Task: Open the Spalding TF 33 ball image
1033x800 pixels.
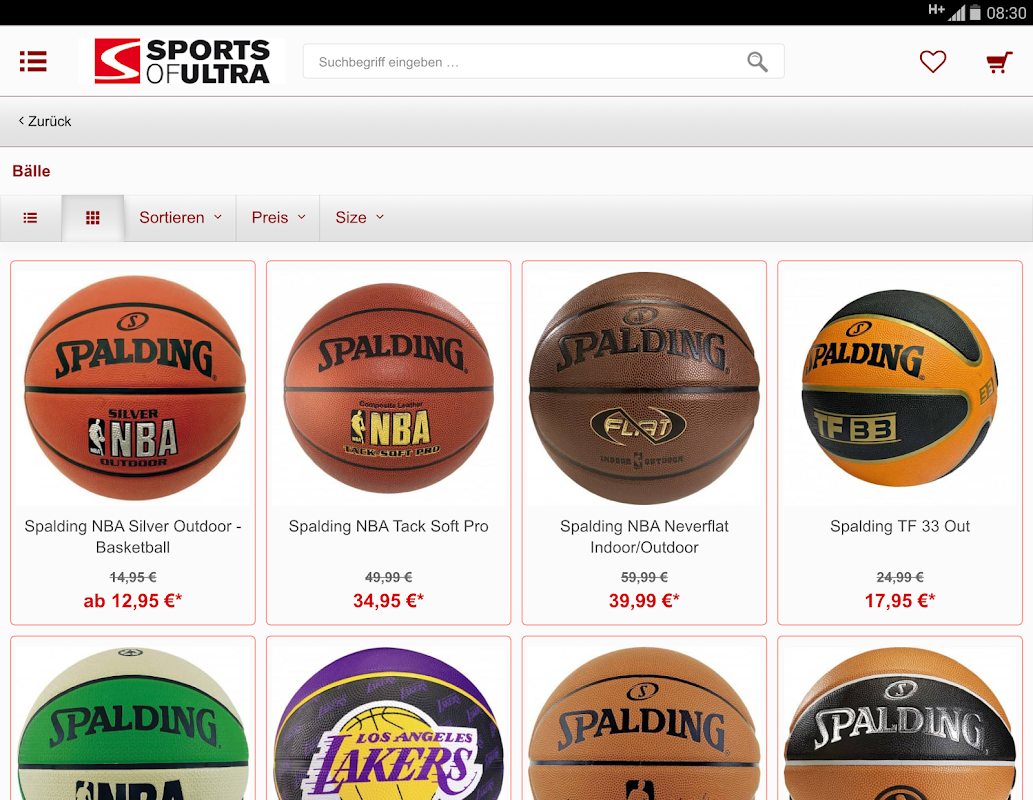Action: [900, 387]
